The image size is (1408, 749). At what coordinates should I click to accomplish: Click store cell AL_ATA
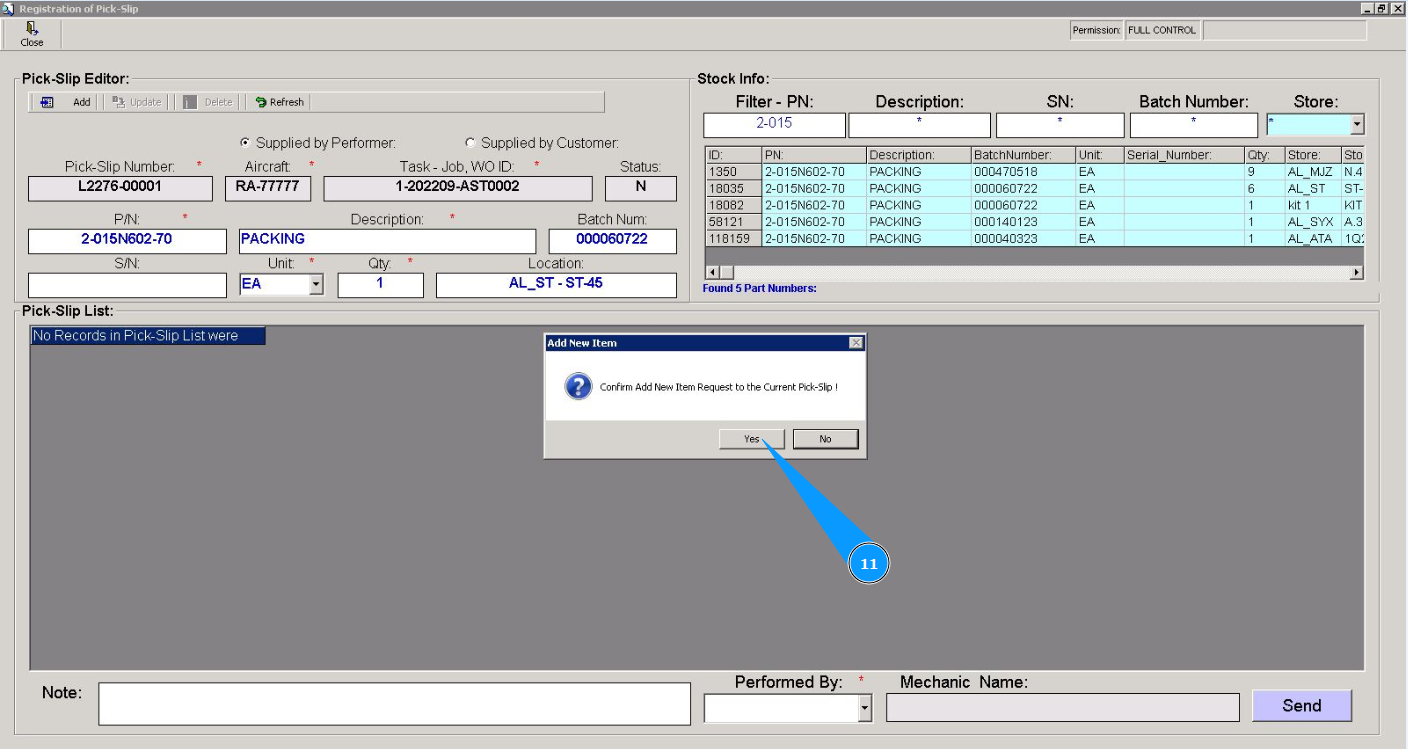pyautogui.click(x=1312, y=239)
